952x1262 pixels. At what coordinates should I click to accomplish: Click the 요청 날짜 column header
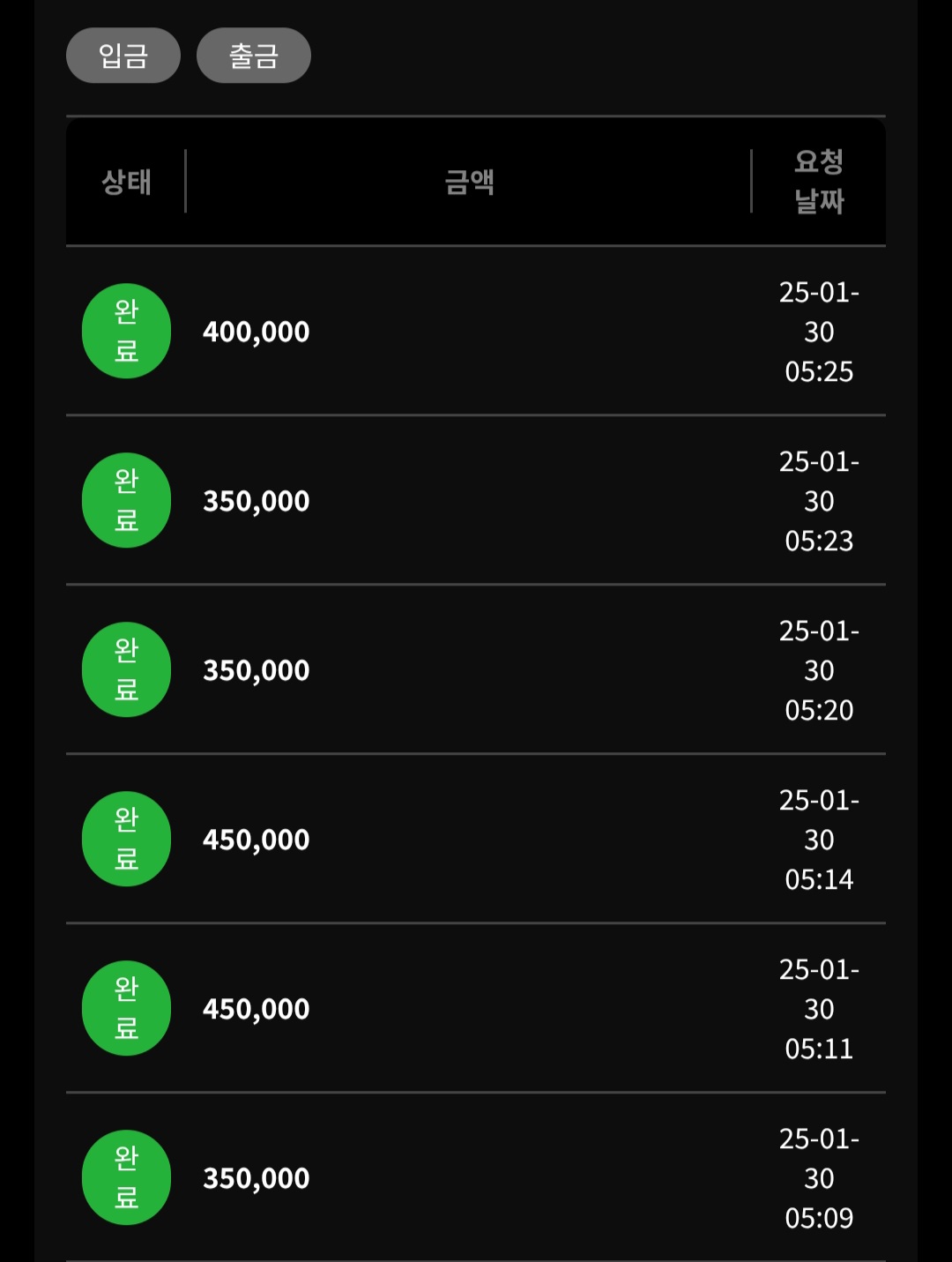coord(819,181)
